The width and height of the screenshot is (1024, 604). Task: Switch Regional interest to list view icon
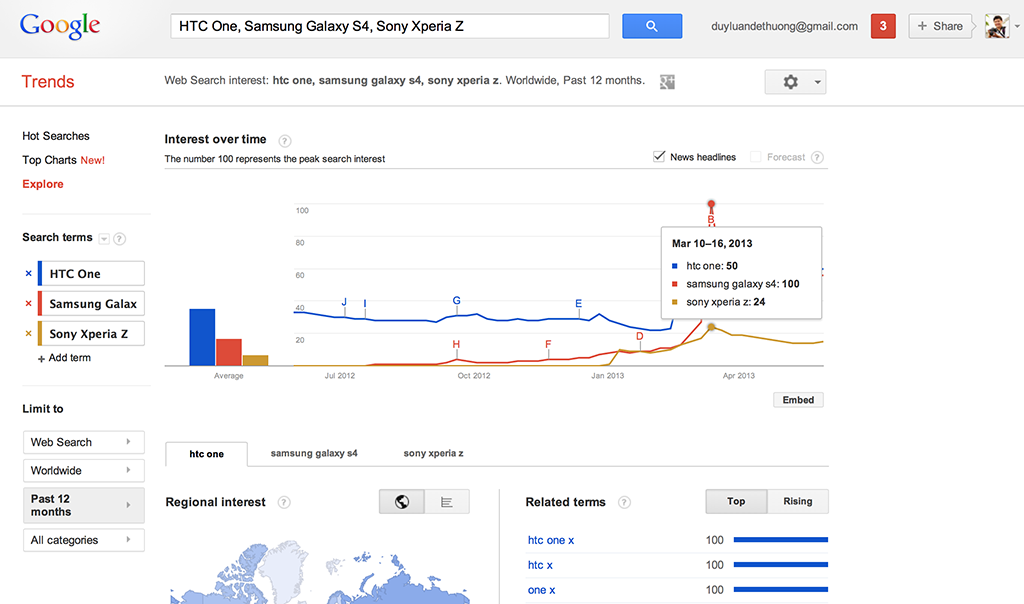point(446,501)
